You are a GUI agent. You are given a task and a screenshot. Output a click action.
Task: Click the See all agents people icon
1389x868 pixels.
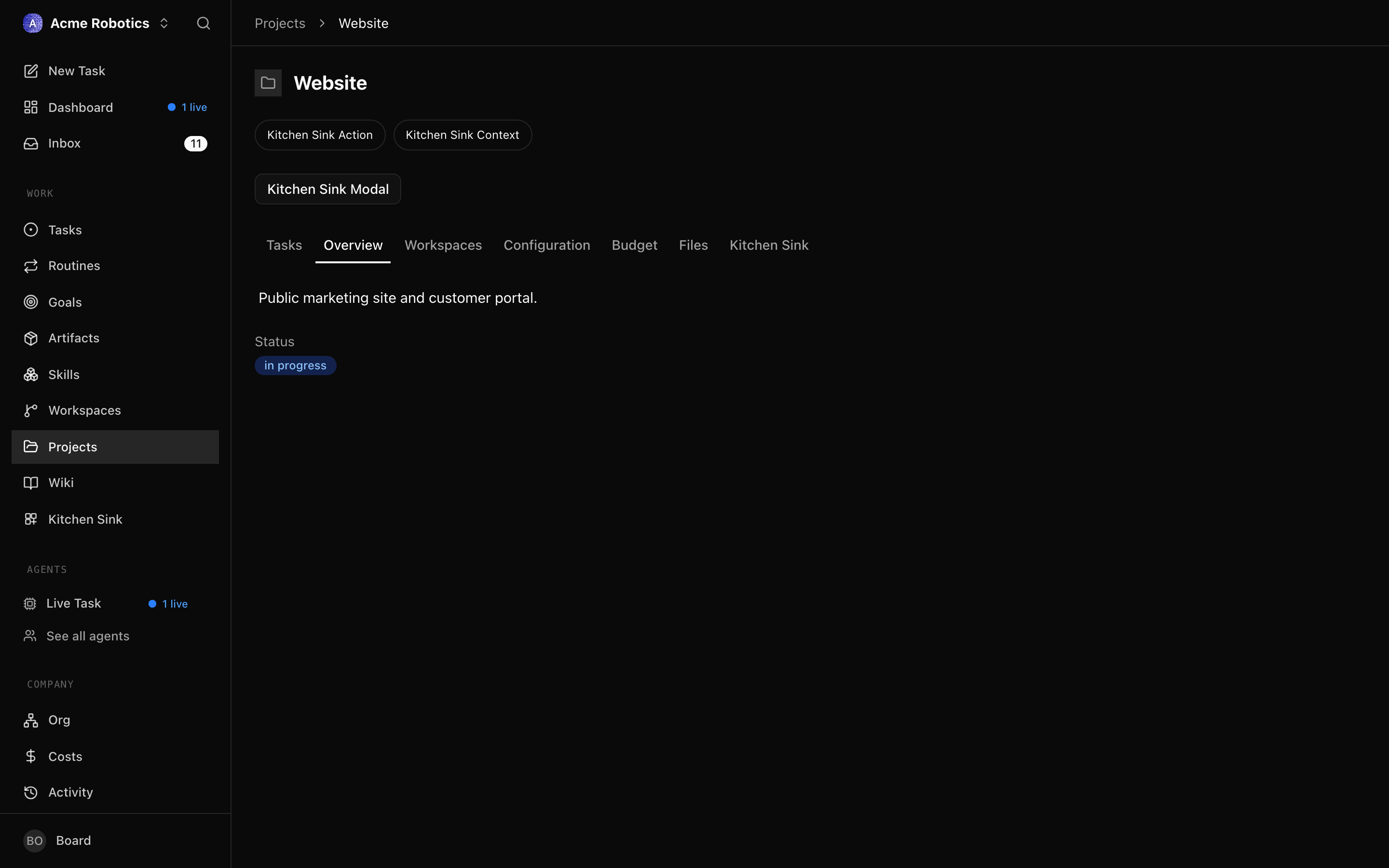30,636
